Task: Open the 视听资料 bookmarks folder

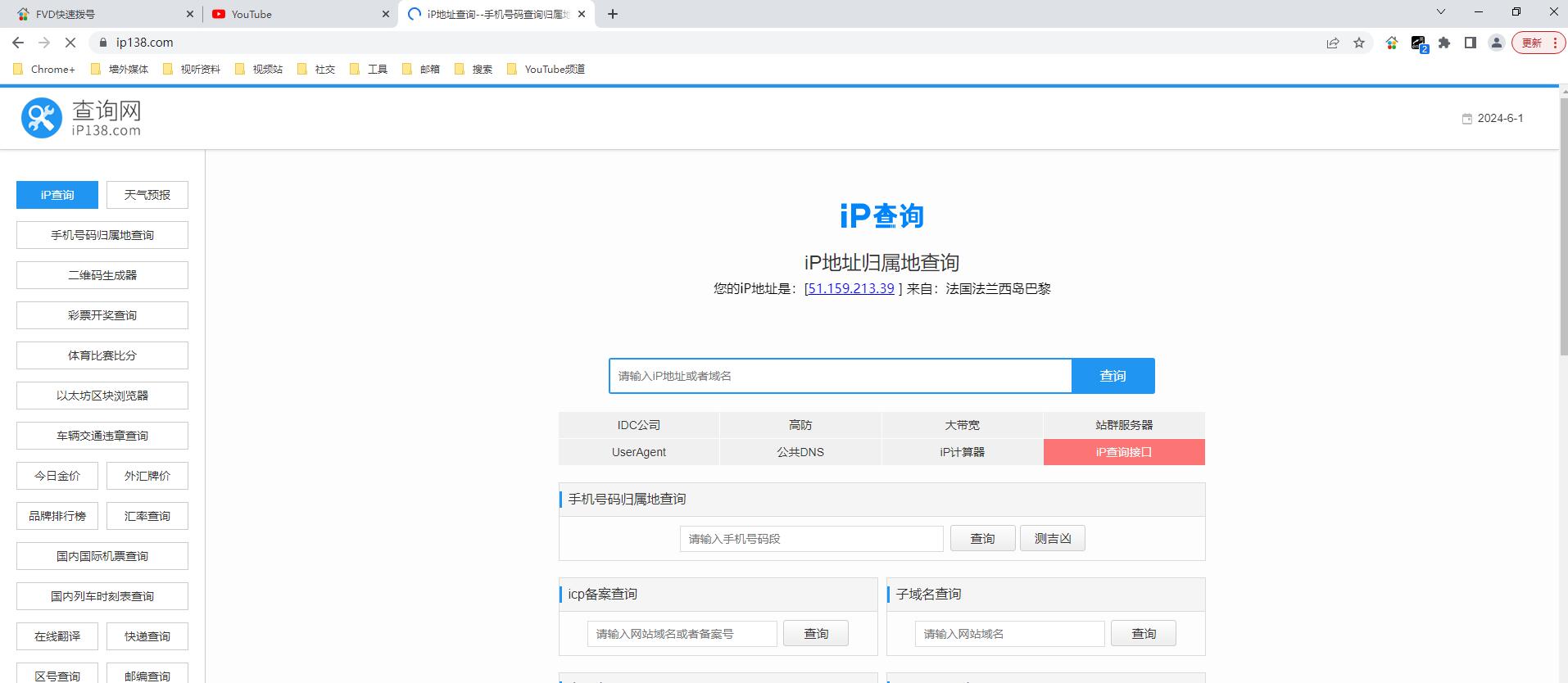Action: (x=192, y=70)
